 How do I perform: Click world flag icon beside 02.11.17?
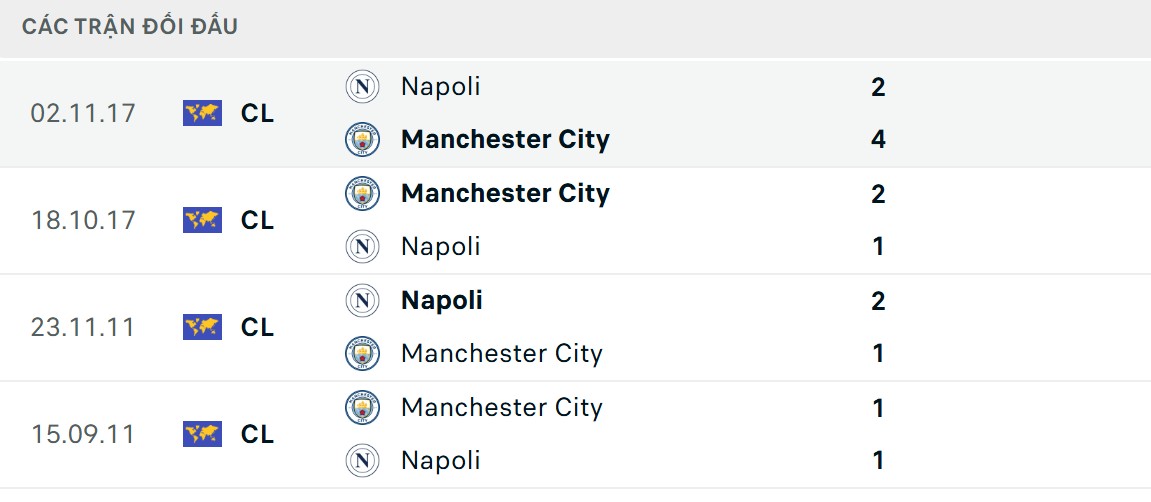(x=202, y=113)
